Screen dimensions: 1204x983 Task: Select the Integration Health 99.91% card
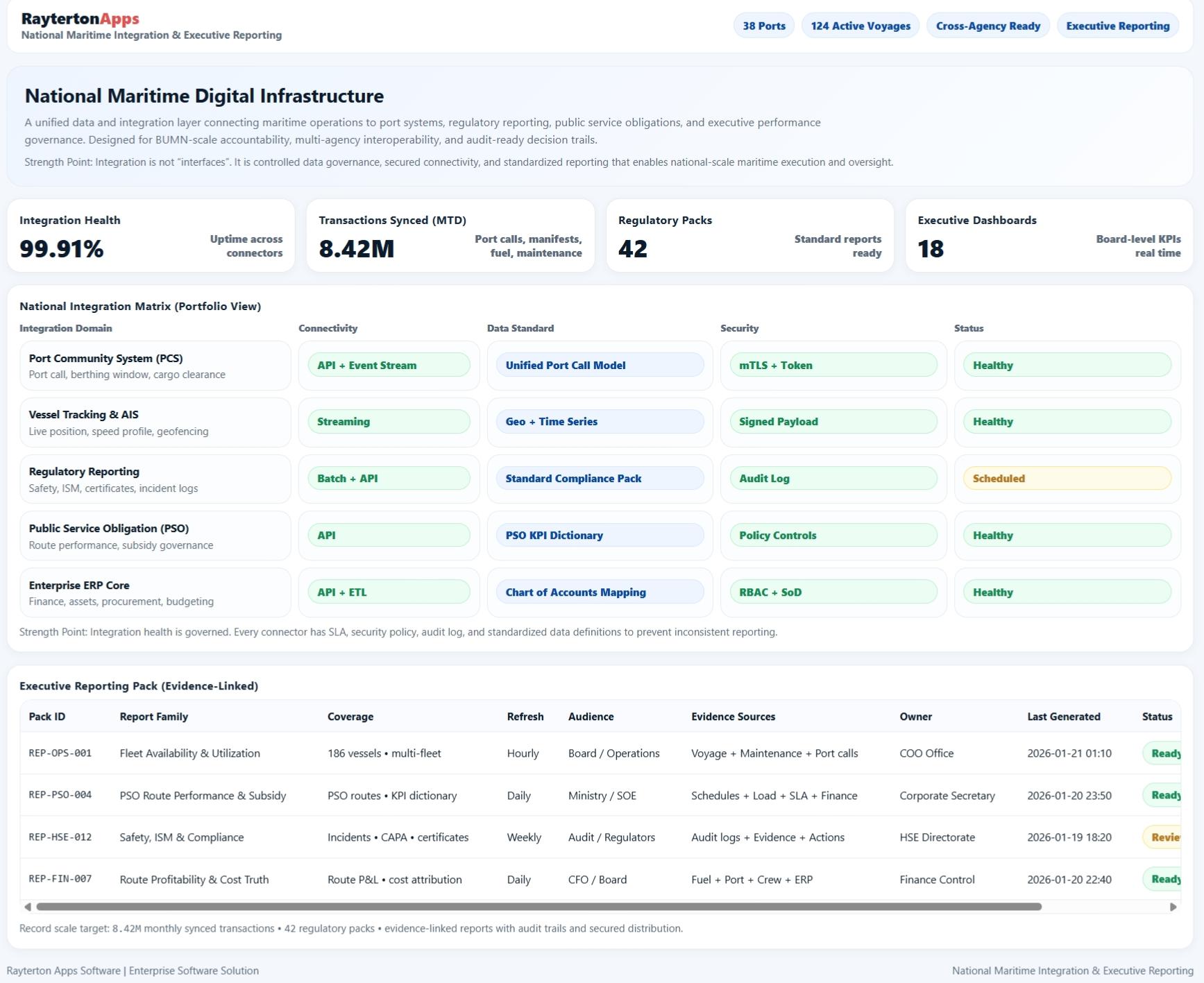pyautogui.click(x=151, y=236)
